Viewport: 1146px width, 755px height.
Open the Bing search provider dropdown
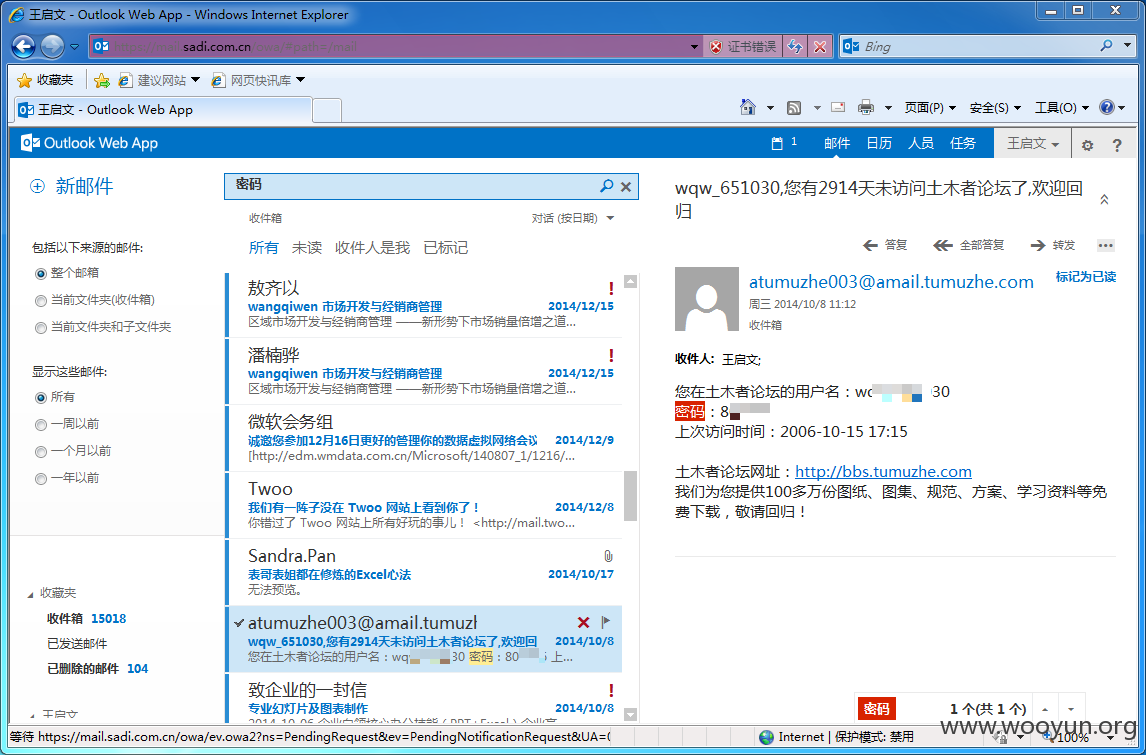(x=1128, y=46)
